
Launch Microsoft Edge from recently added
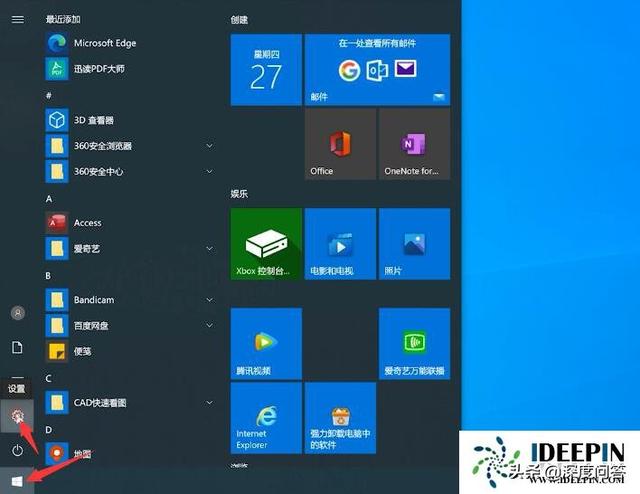point(131,43)
